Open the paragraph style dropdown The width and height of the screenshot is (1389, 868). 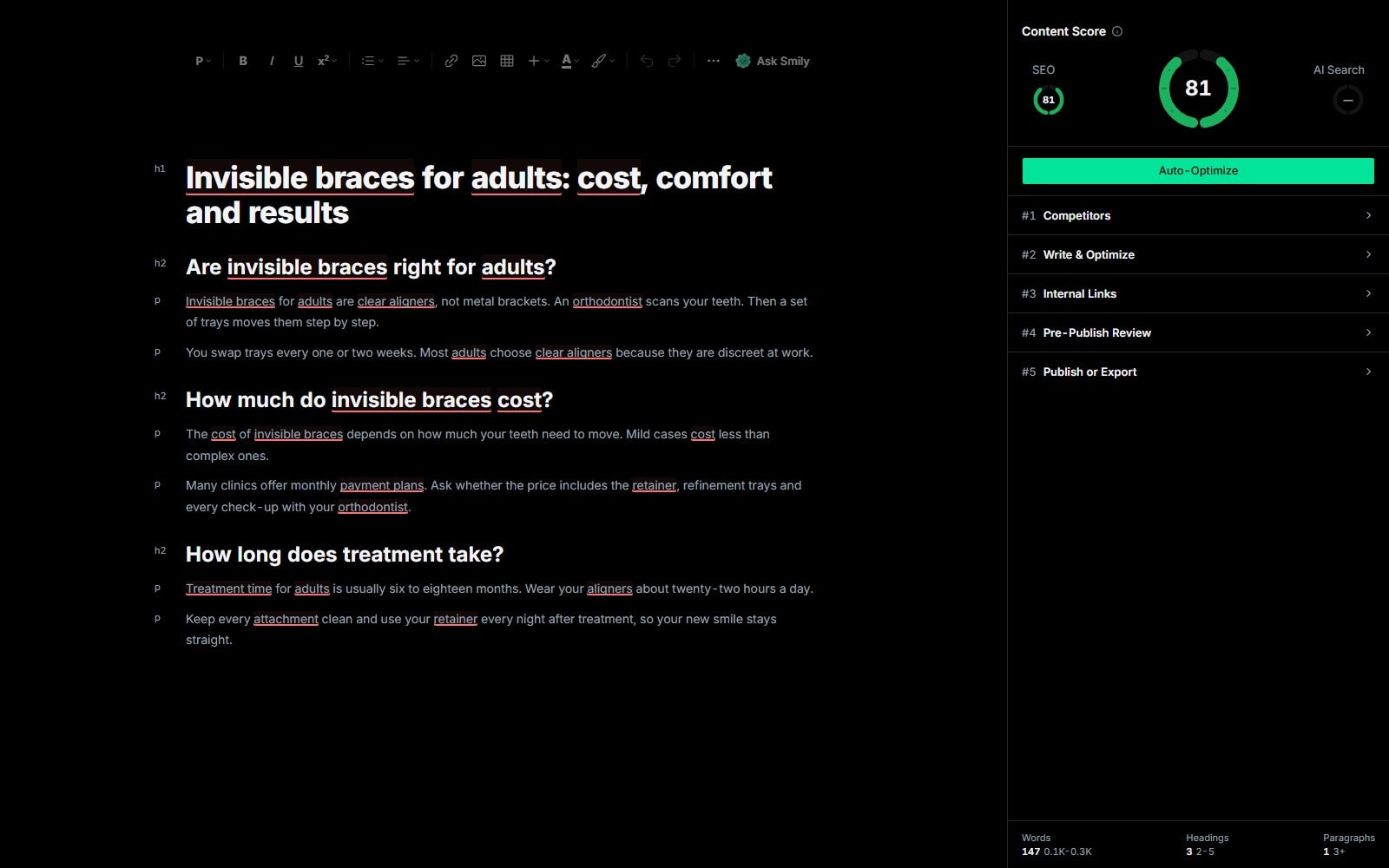pyautogui.click(x=202, y=61)
